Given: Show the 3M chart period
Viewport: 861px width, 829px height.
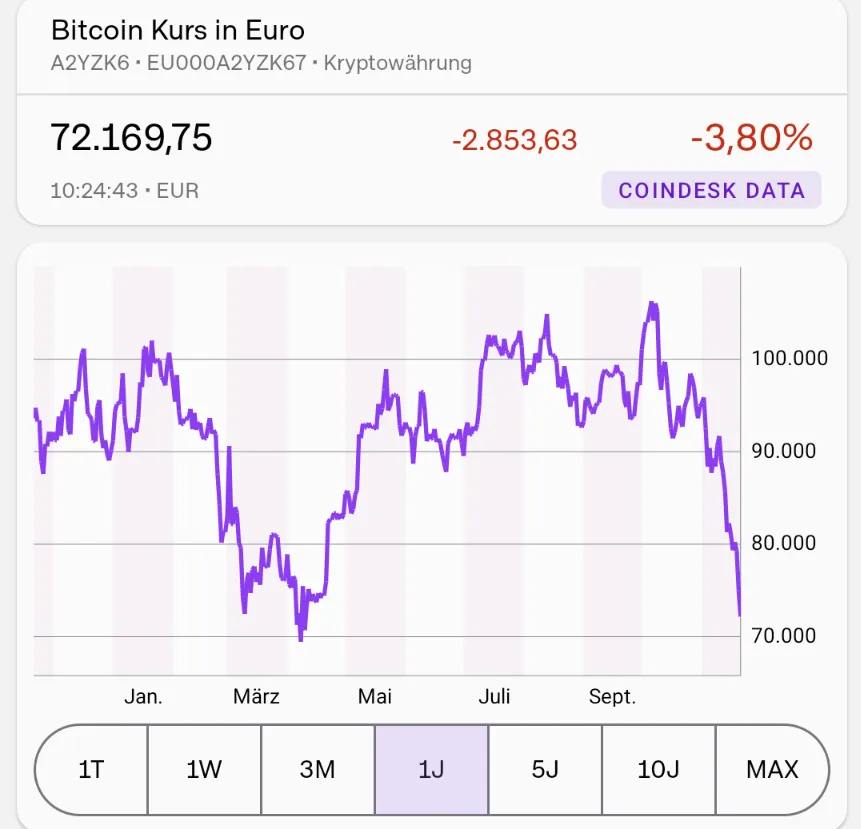Looking at the screenshot, I should pos(317,769).
